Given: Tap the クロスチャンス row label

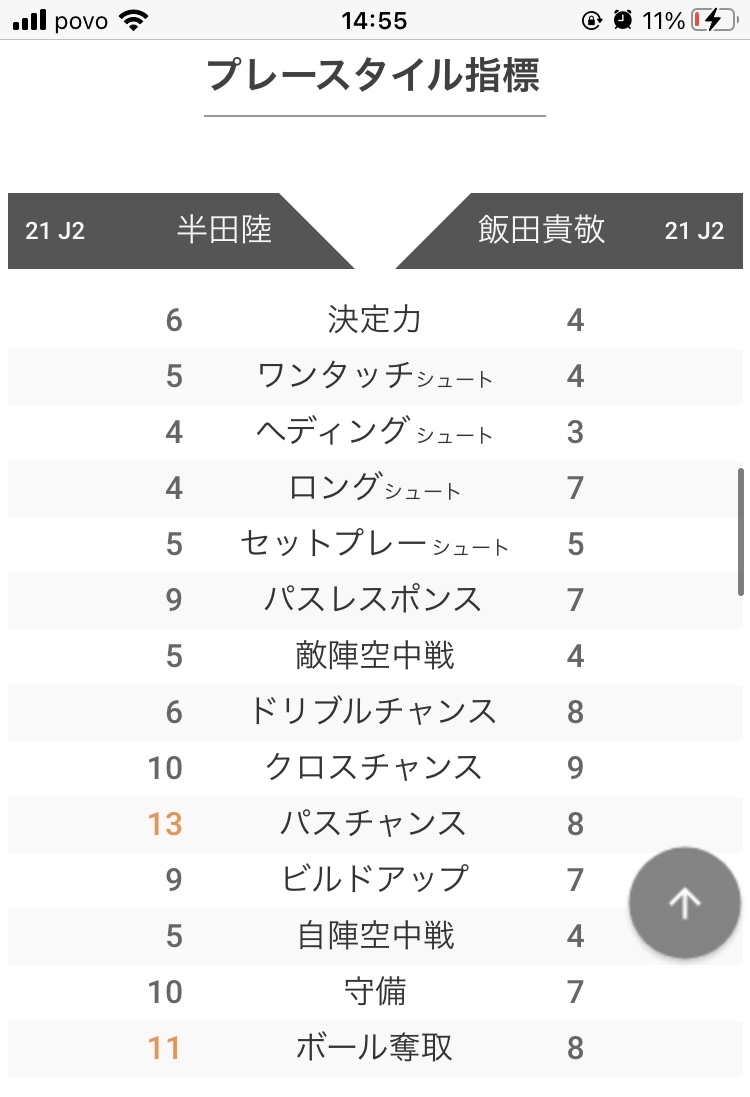Looking at the screenshot, I should click(x=374, y=767).
